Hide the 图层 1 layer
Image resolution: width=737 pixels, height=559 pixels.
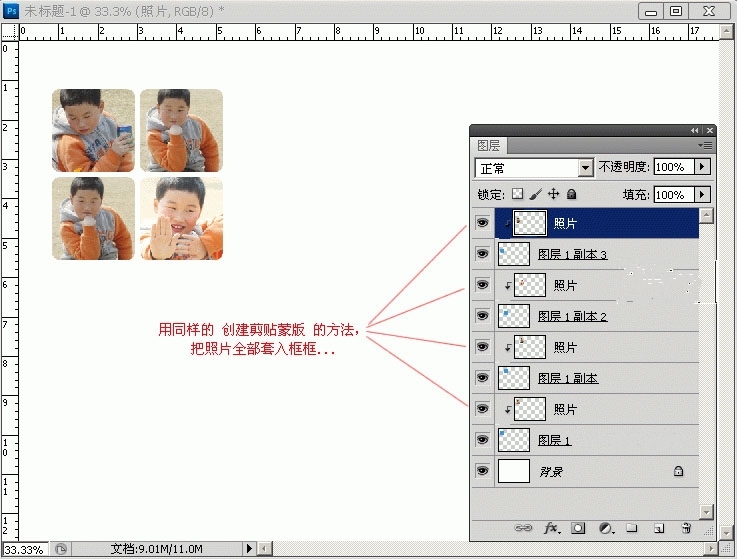[x=483, y=440]
